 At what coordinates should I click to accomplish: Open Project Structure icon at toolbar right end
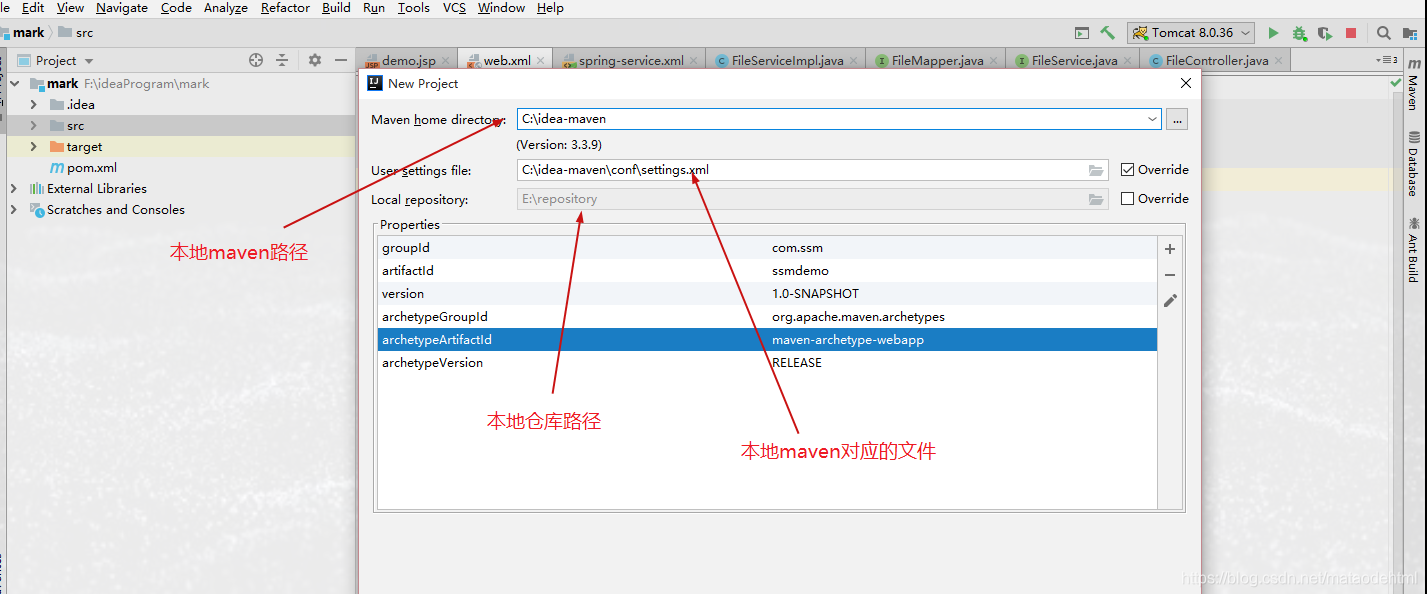tap(1412, 33)
